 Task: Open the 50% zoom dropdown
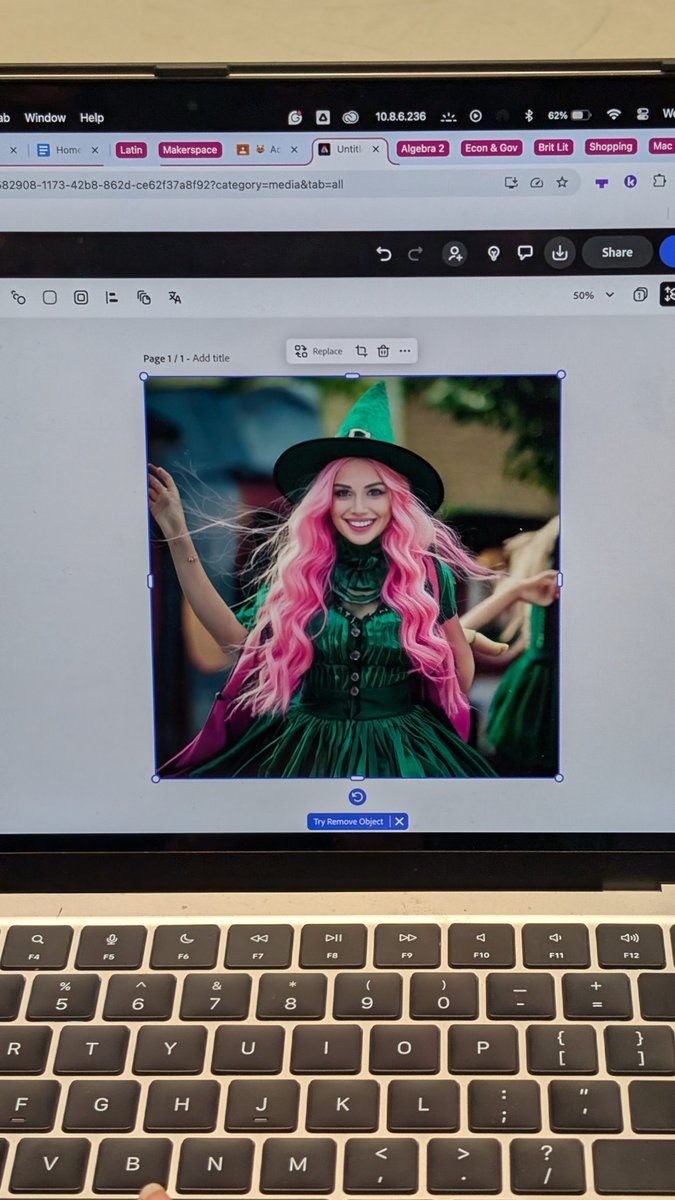[x=593, y=295]
